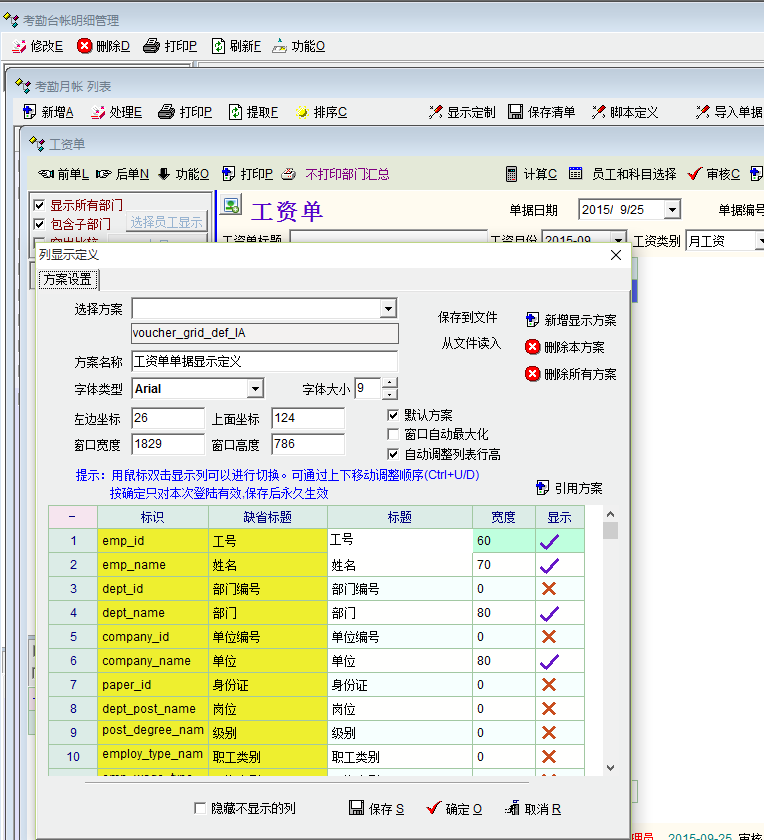
Task: Toggle display mark for dept_id row
Action: [548, 589]
